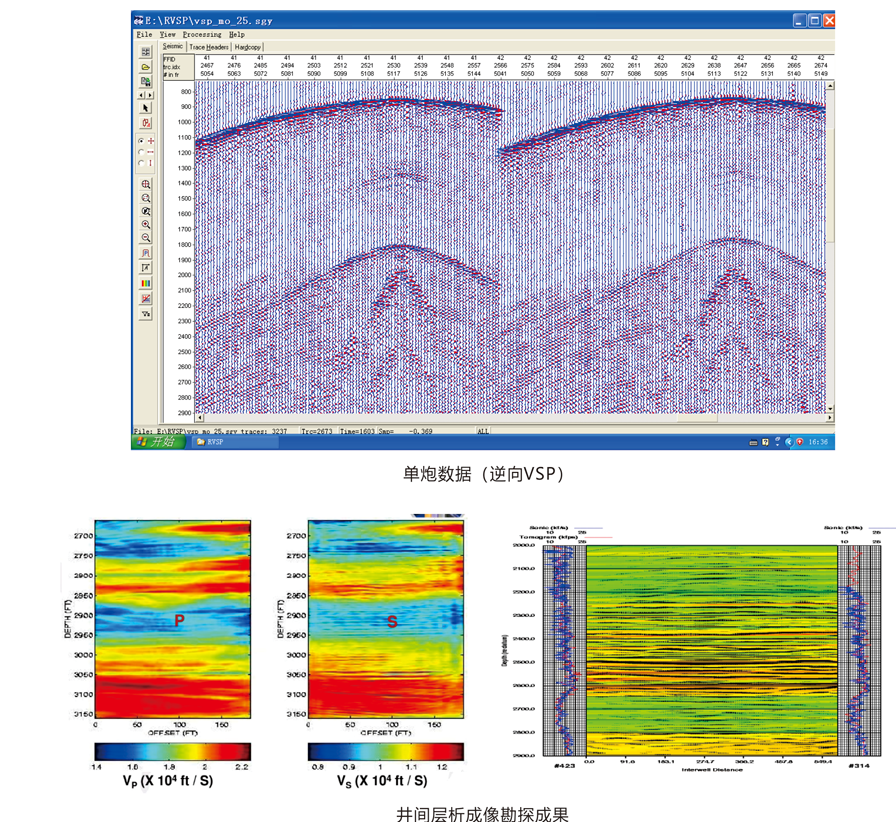Viewport: 896px width, 822px height.
Task: Click the red P picking tool icon
Action: click(146, 123)
